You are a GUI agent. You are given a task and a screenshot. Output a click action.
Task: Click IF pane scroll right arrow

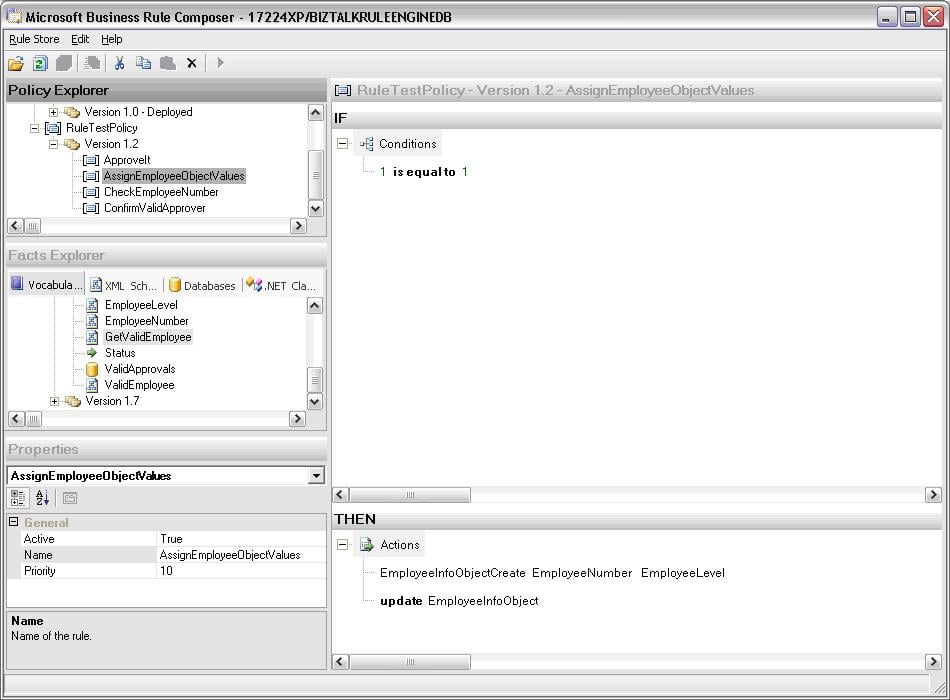pos(933,495)
